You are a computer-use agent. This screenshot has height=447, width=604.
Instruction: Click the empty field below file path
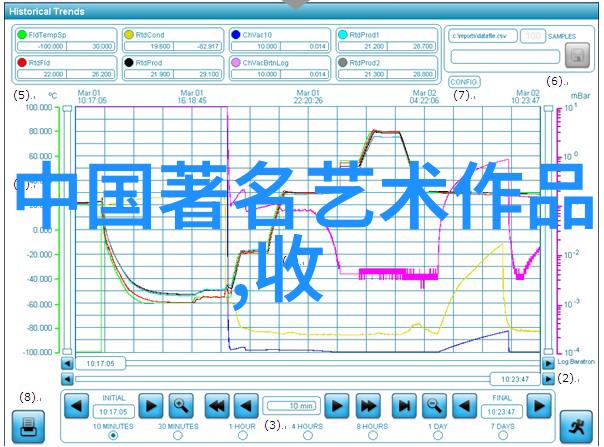(505, 57)
